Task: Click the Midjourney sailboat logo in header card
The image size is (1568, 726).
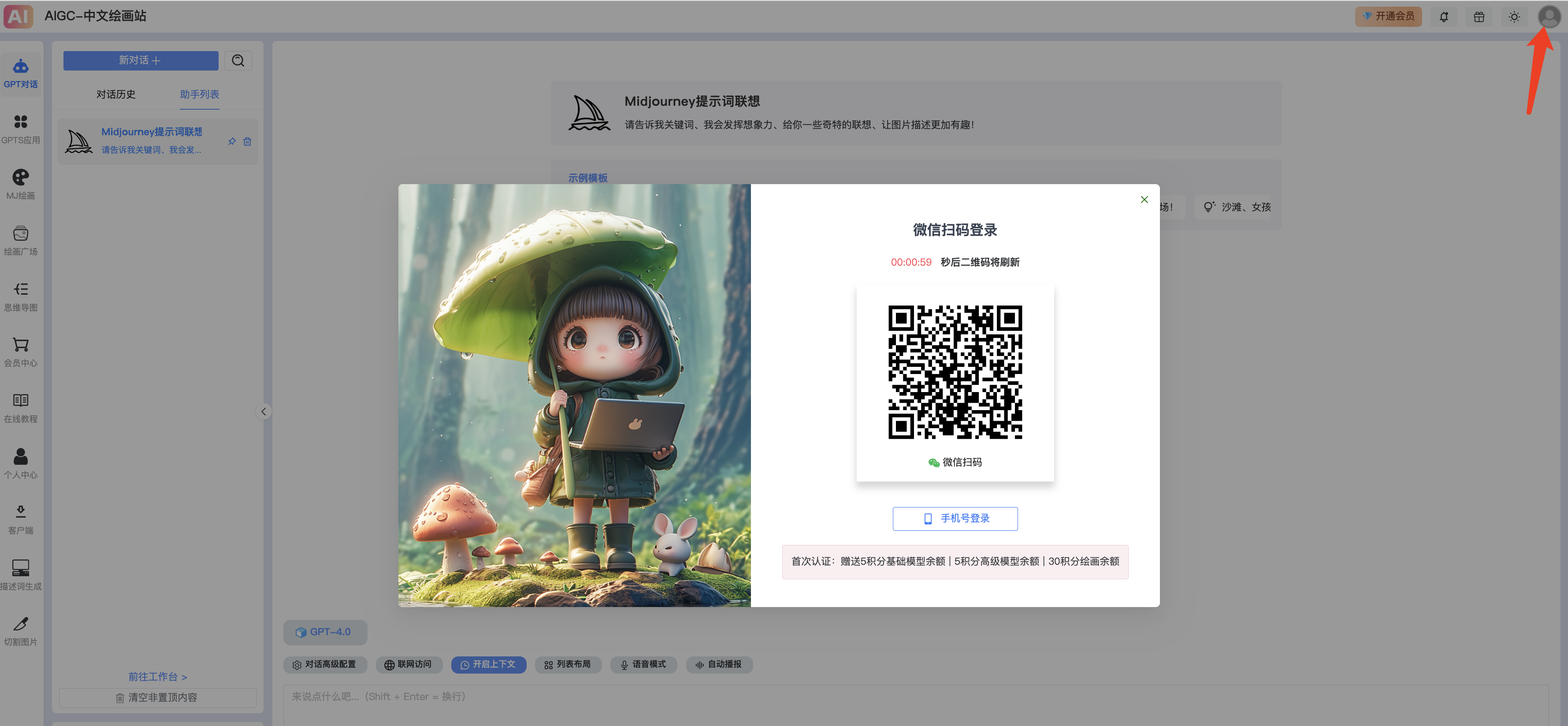Action: point(589,113)
